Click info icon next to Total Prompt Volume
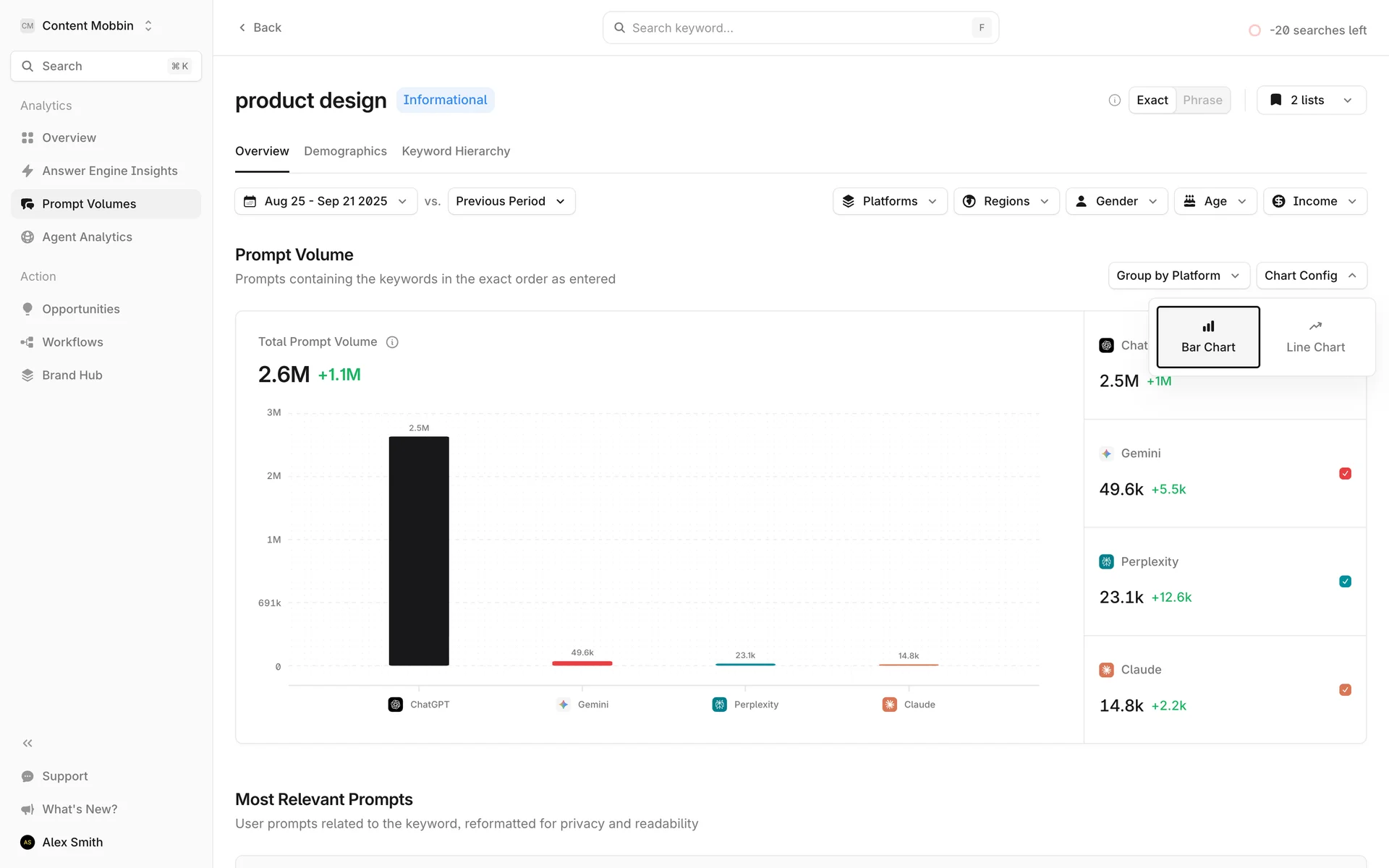The height and width of the screenshot is (868, 1389). [392, 342]
